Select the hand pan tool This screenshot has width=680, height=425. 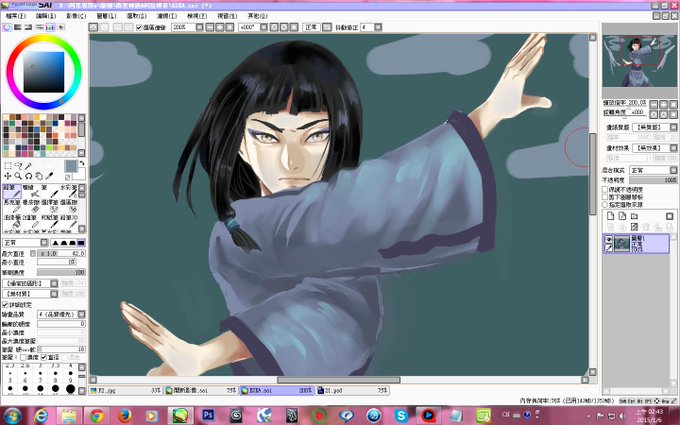[x=39, y=176]
